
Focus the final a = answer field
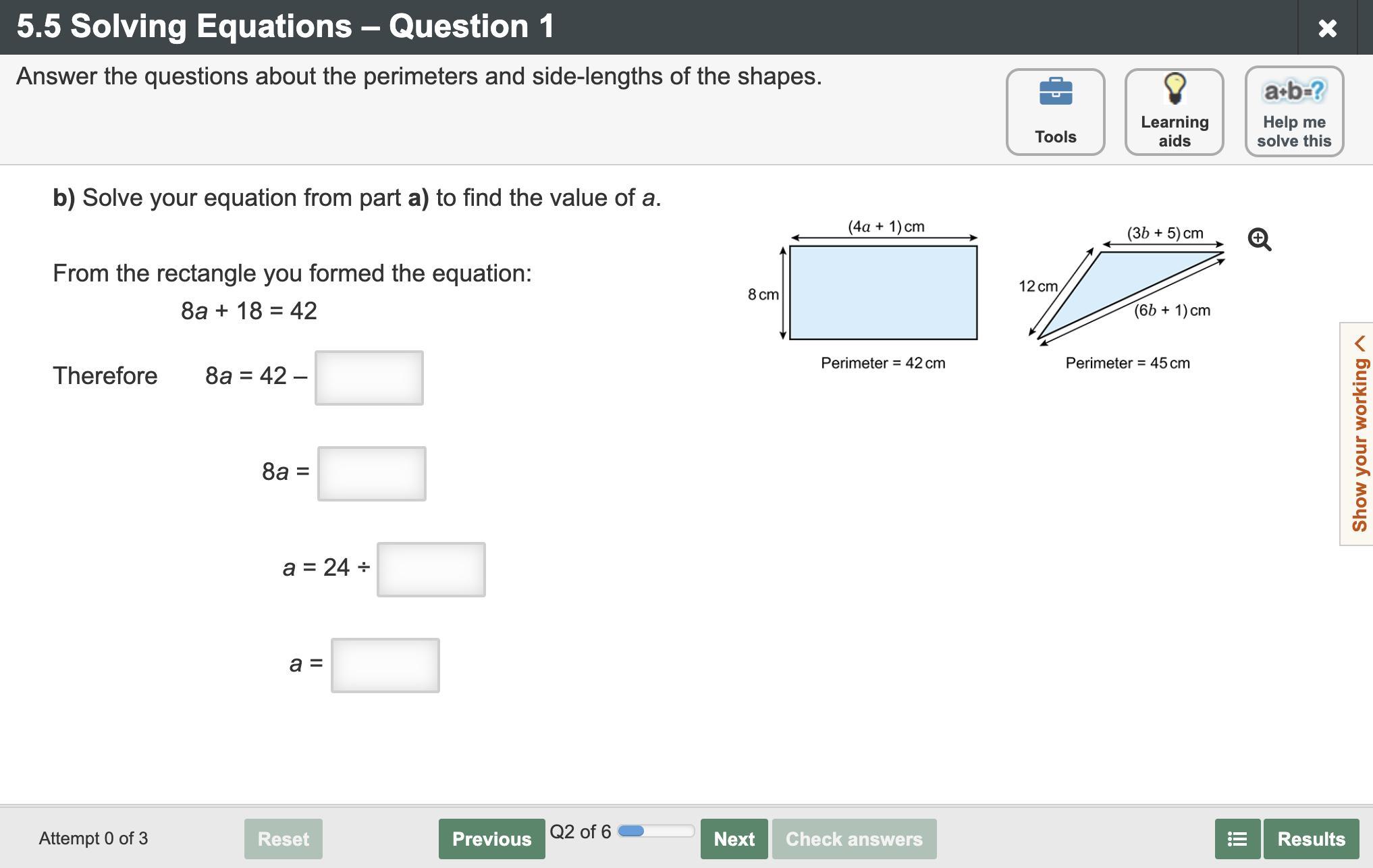pos(385,666)
